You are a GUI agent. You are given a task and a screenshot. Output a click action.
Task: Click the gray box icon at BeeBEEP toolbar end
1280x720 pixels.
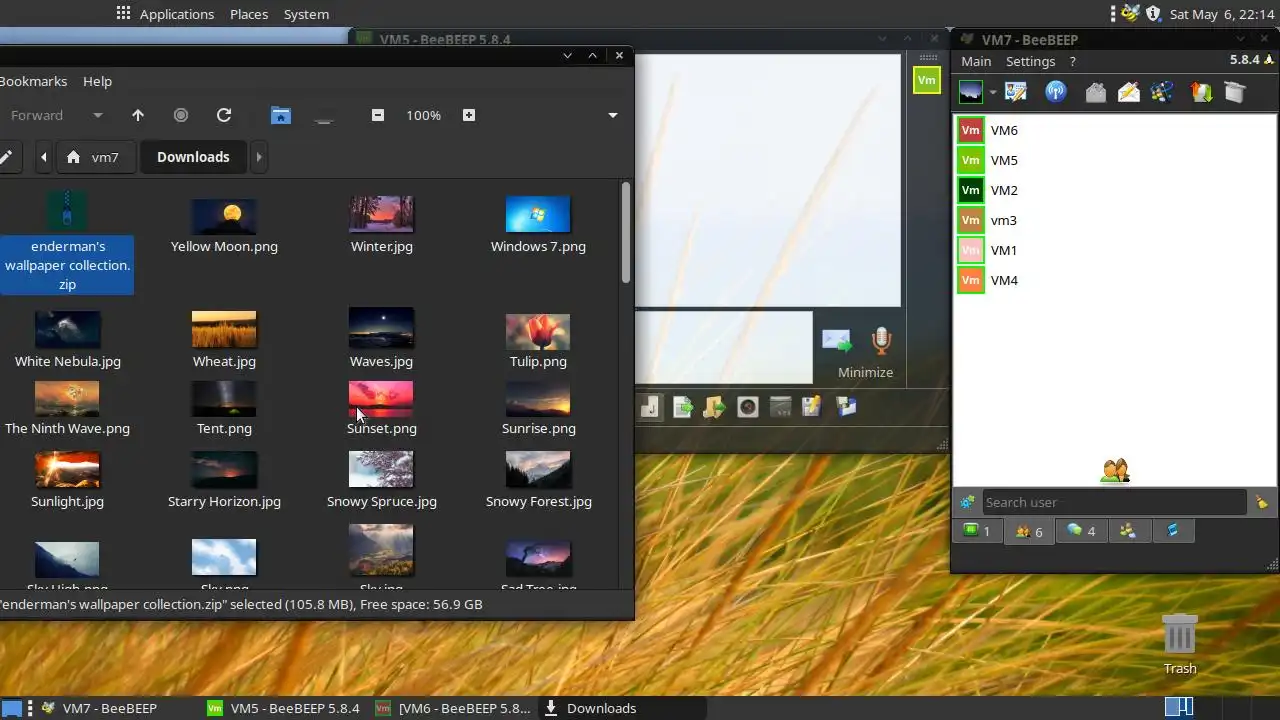pyautogui.click(x=1235, y=92)
